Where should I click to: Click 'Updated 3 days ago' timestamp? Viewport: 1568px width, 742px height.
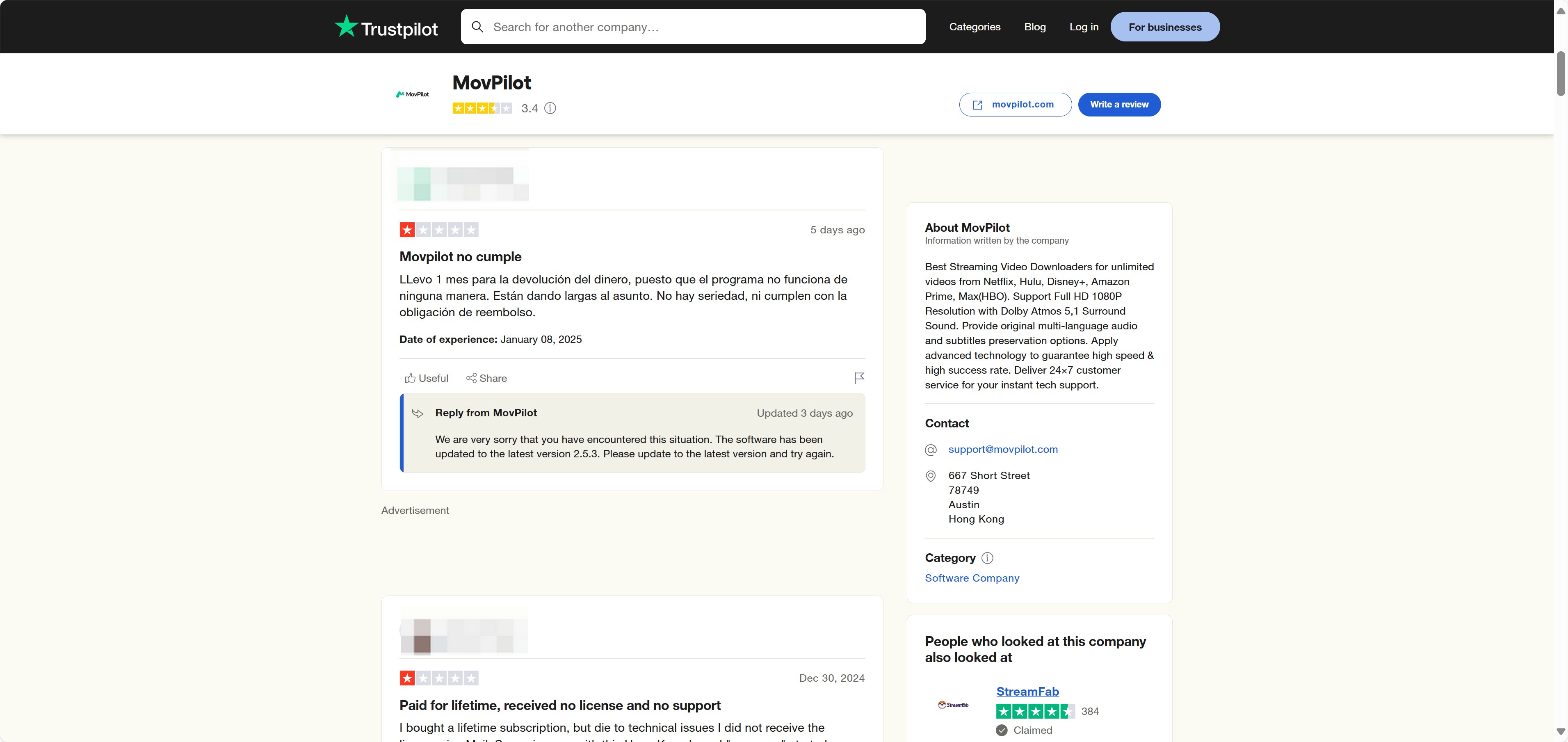pos(804,413)
